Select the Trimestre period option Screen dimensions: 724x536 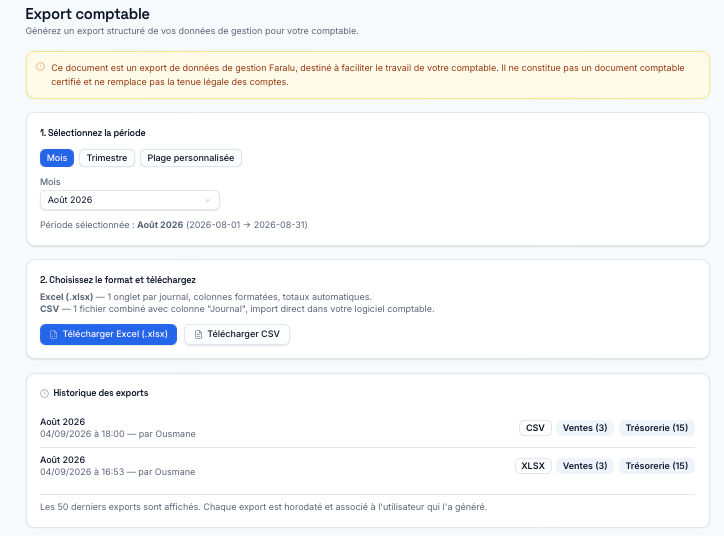pyautogui.click(x=107, y=158)
